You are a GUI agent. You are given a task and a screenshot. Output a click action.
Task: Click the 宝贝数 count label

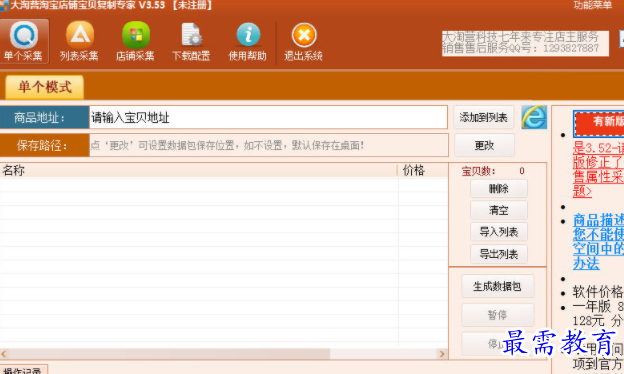tap(479, 171)
